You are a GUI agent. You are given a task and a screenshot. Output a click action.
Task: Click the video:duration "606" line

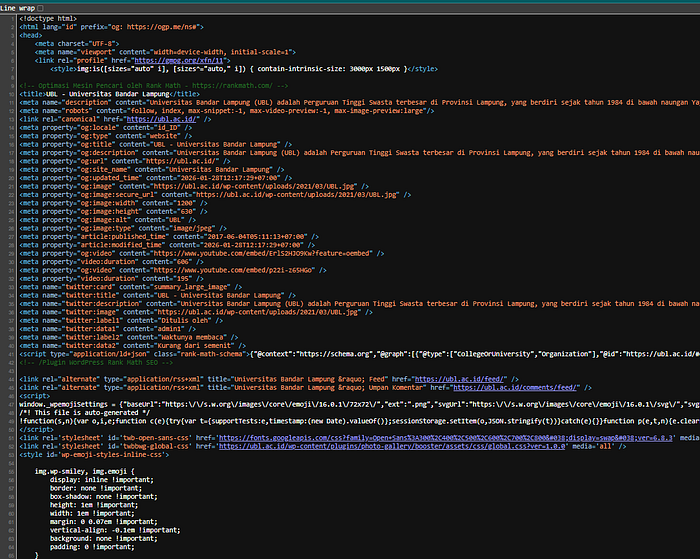tap(111, 262)
